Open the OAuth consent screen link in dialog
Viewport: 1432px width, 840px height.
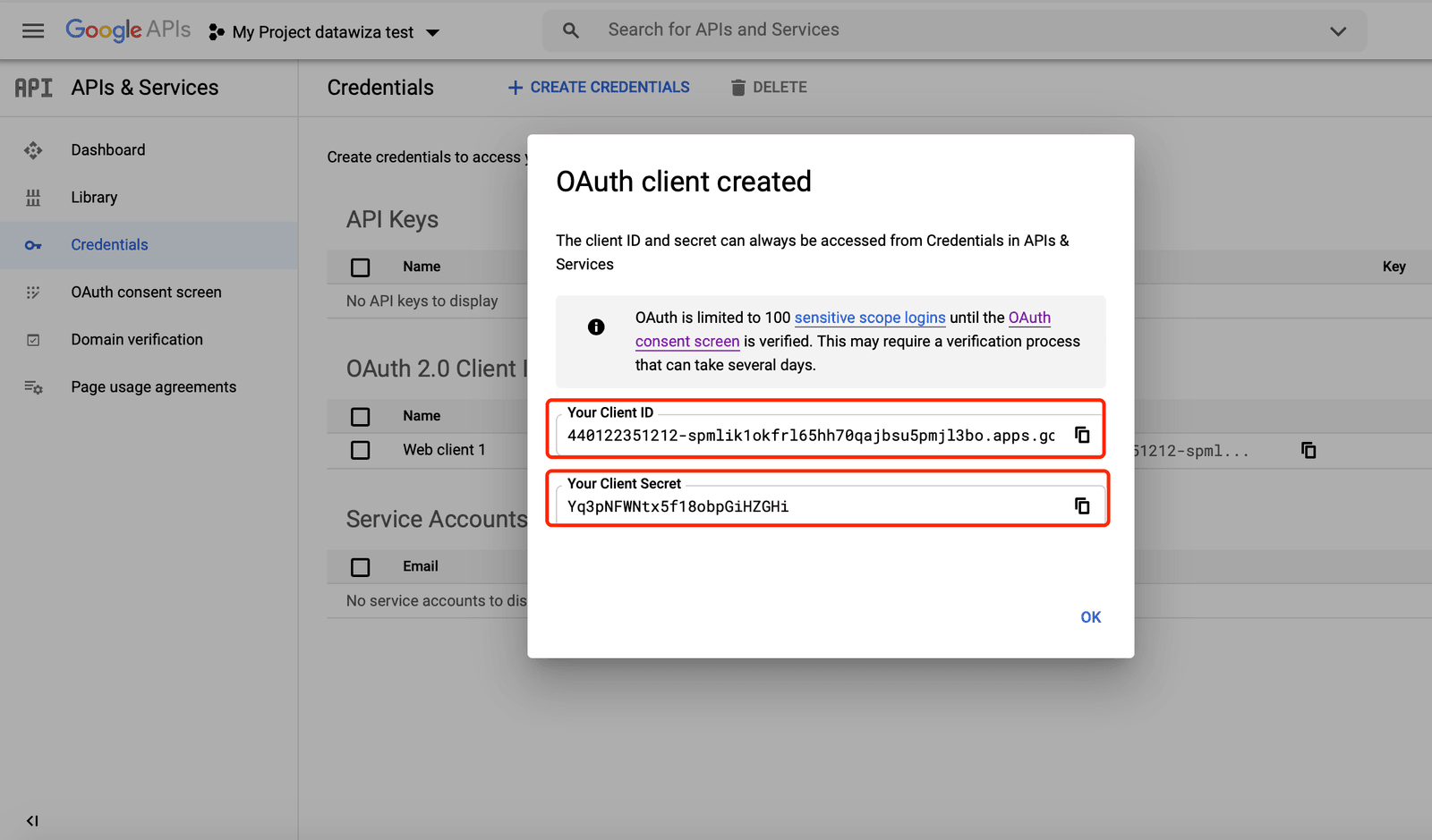coord(687,342)
